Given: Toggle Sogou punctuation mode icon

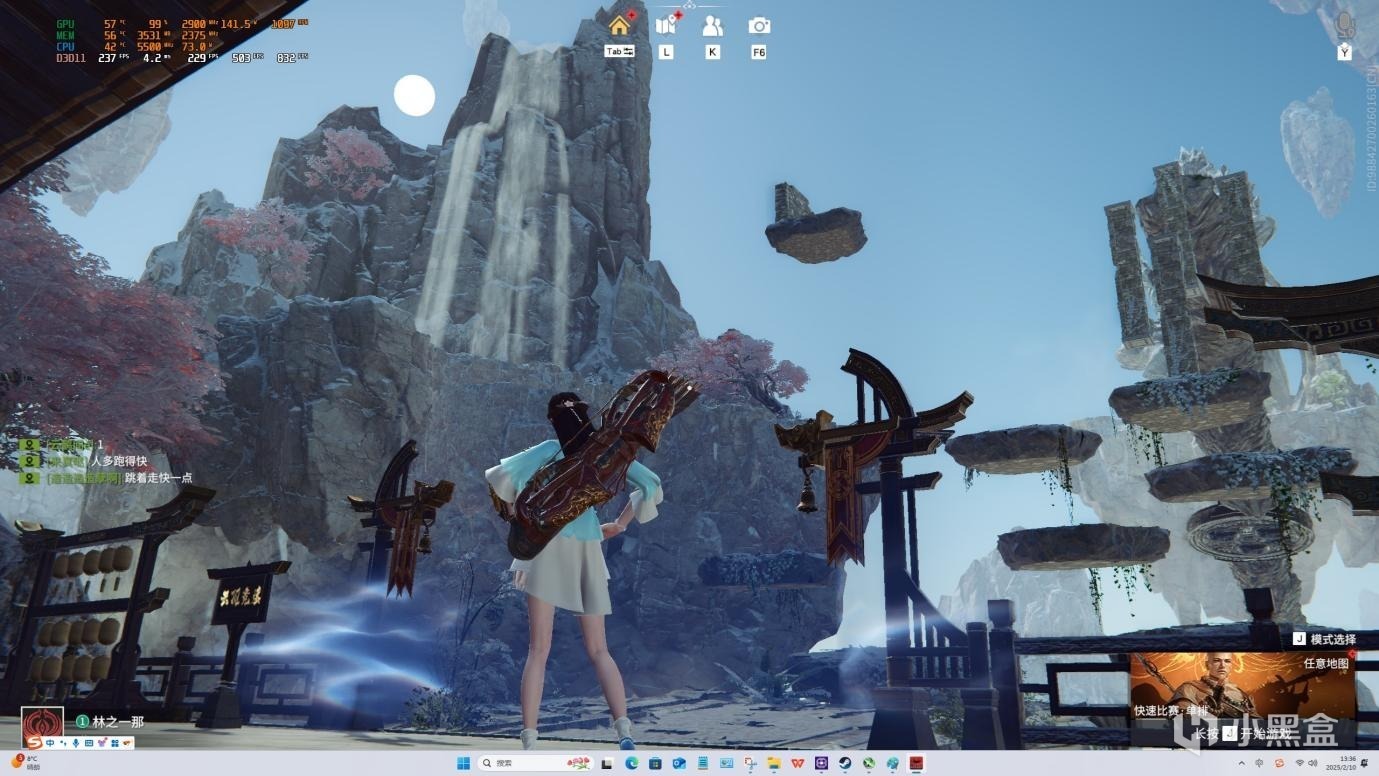Looking at the screenshot, I should click(x=63, y=743).
